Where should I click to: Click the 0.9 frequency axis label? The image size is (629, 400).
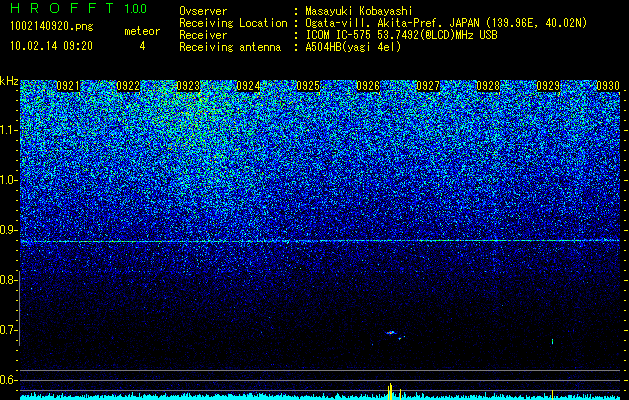(x=7, y=230)
